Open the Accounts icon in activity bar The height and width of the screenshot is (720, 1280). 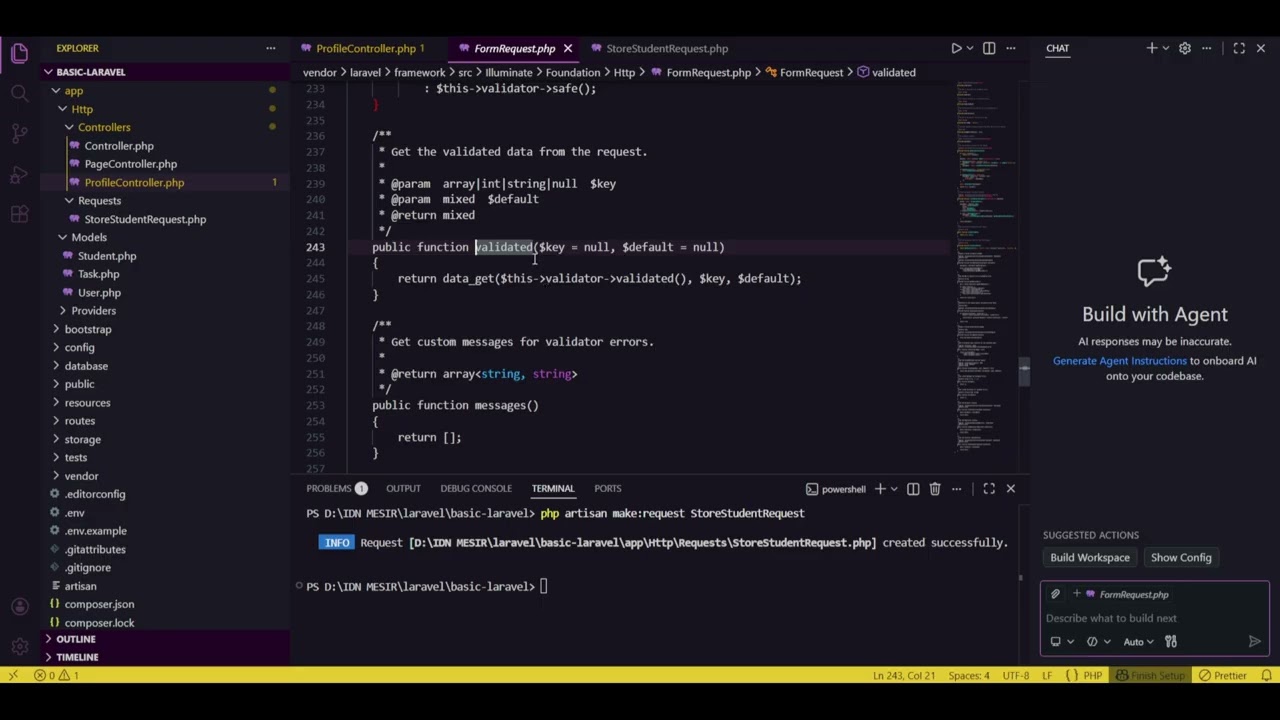coord(19,607)
